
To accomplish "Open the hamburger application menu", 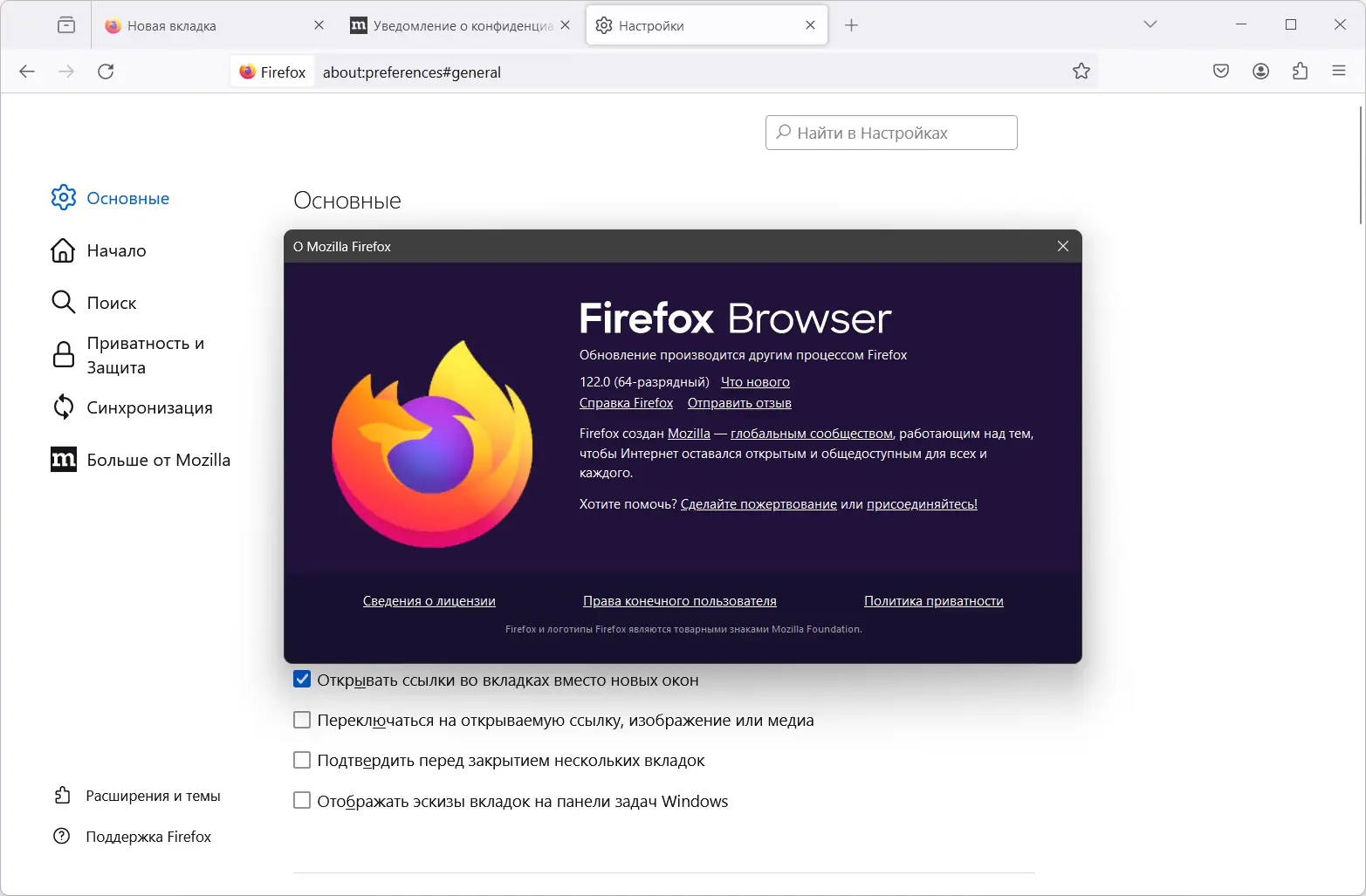I will [x=1339, y=72].
